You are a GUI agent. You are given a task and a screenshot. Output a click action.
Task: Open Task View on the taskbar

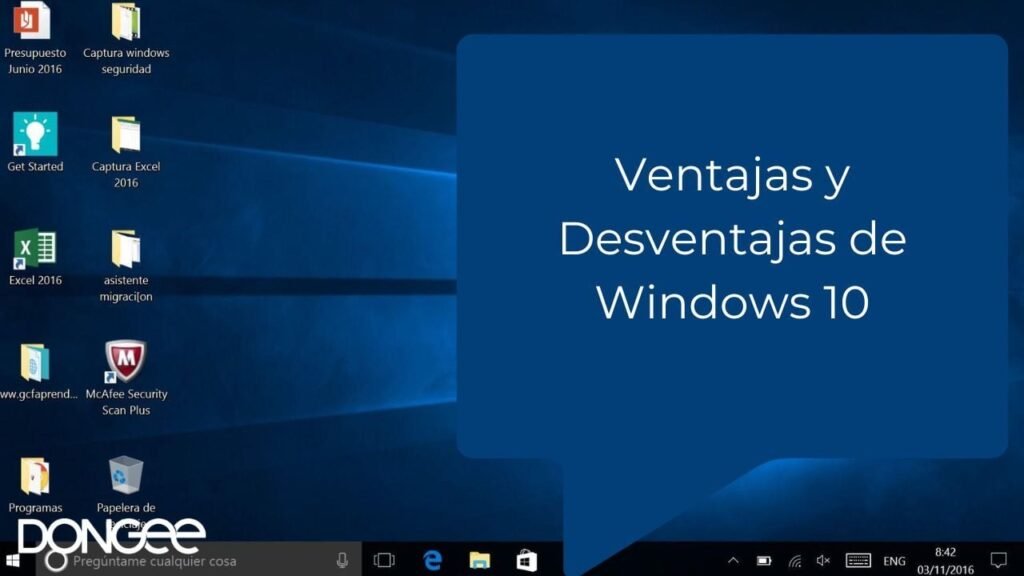384,560
